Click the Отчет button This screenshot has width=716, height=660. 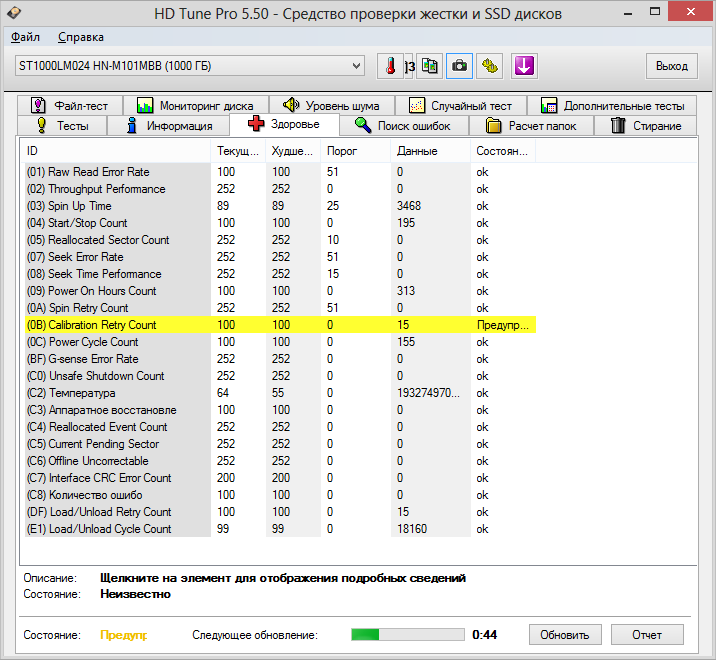pyautogui.click(x=647, y=635)
